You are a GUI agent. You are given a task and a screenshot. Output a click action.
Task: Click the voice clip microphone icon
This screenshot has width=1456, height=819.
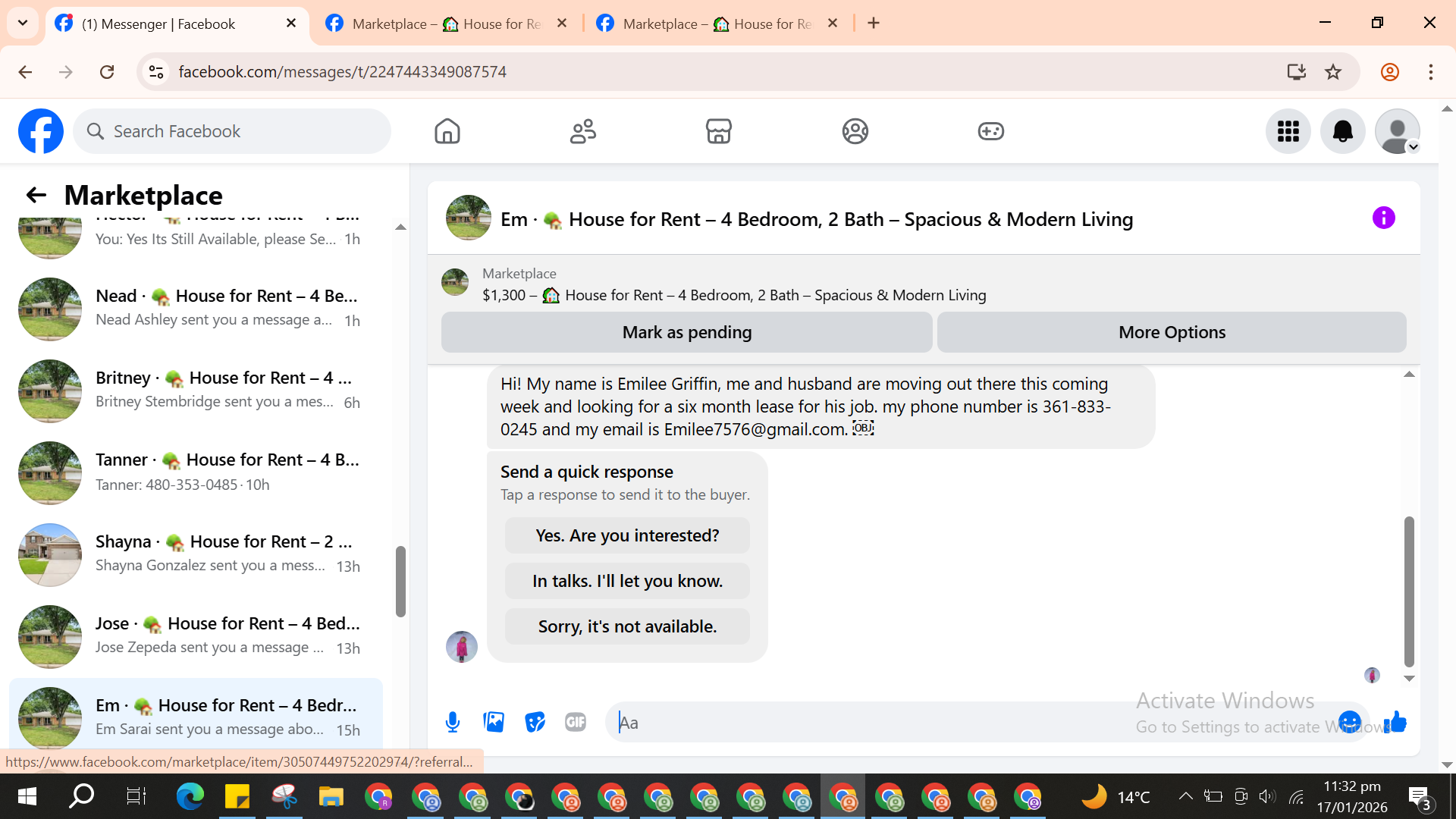pos(453,722)
